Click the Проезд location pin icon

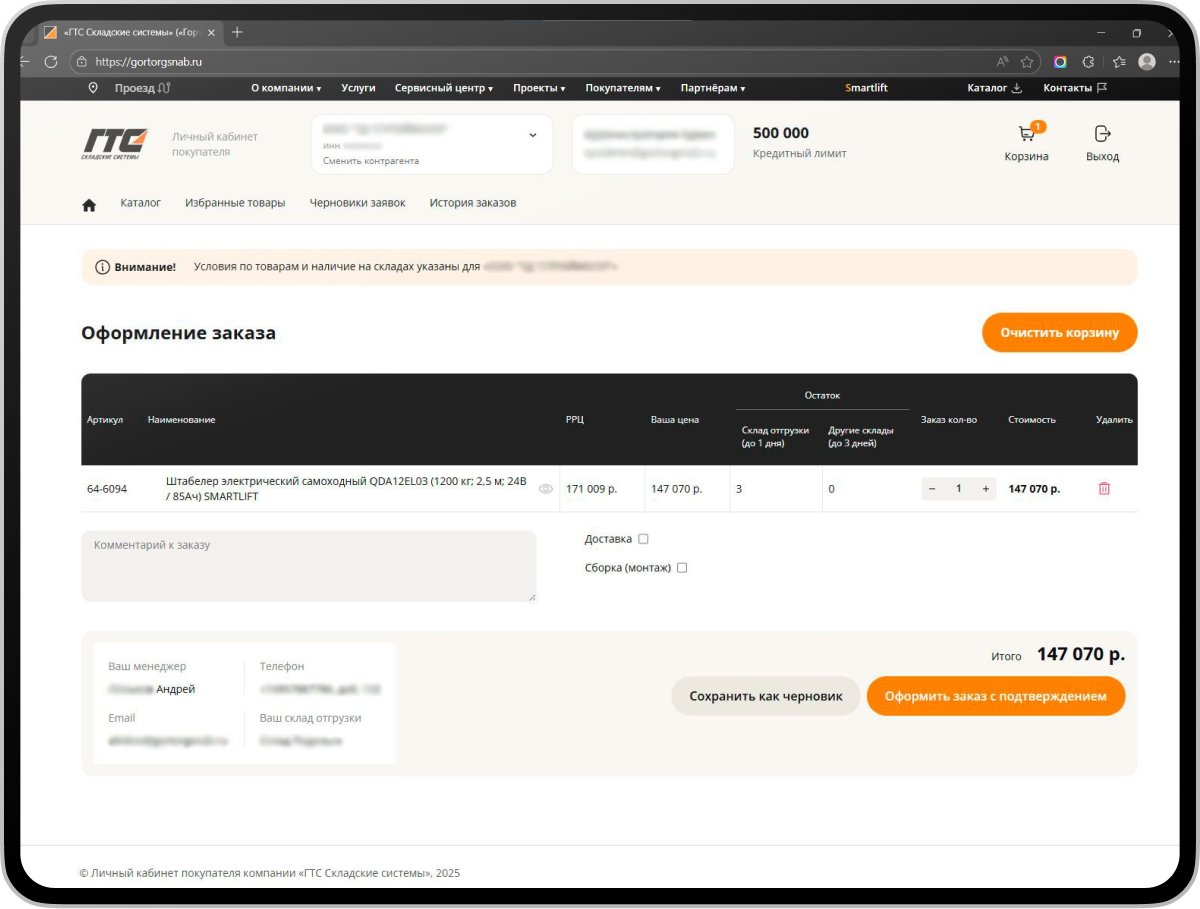93,88
